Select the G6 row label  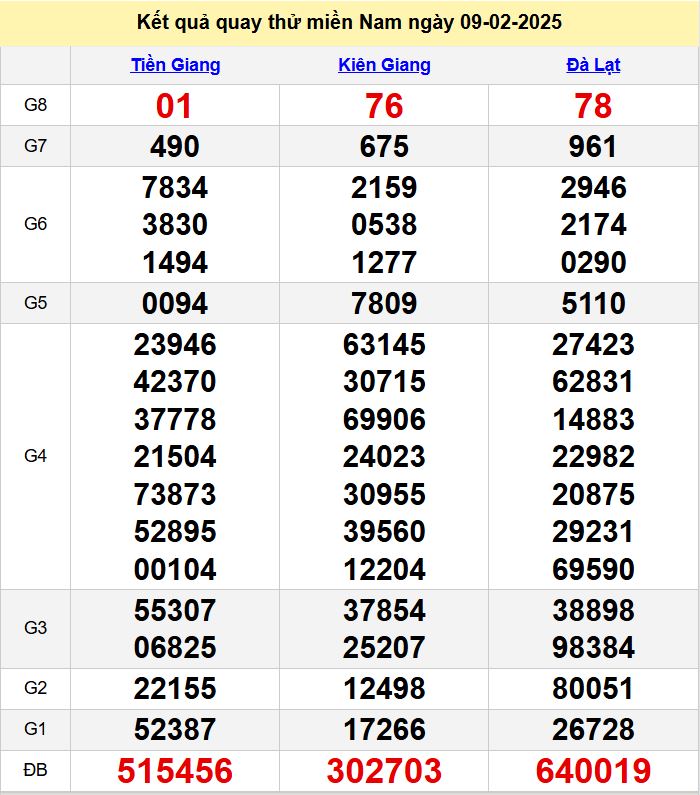coord(35,224)
